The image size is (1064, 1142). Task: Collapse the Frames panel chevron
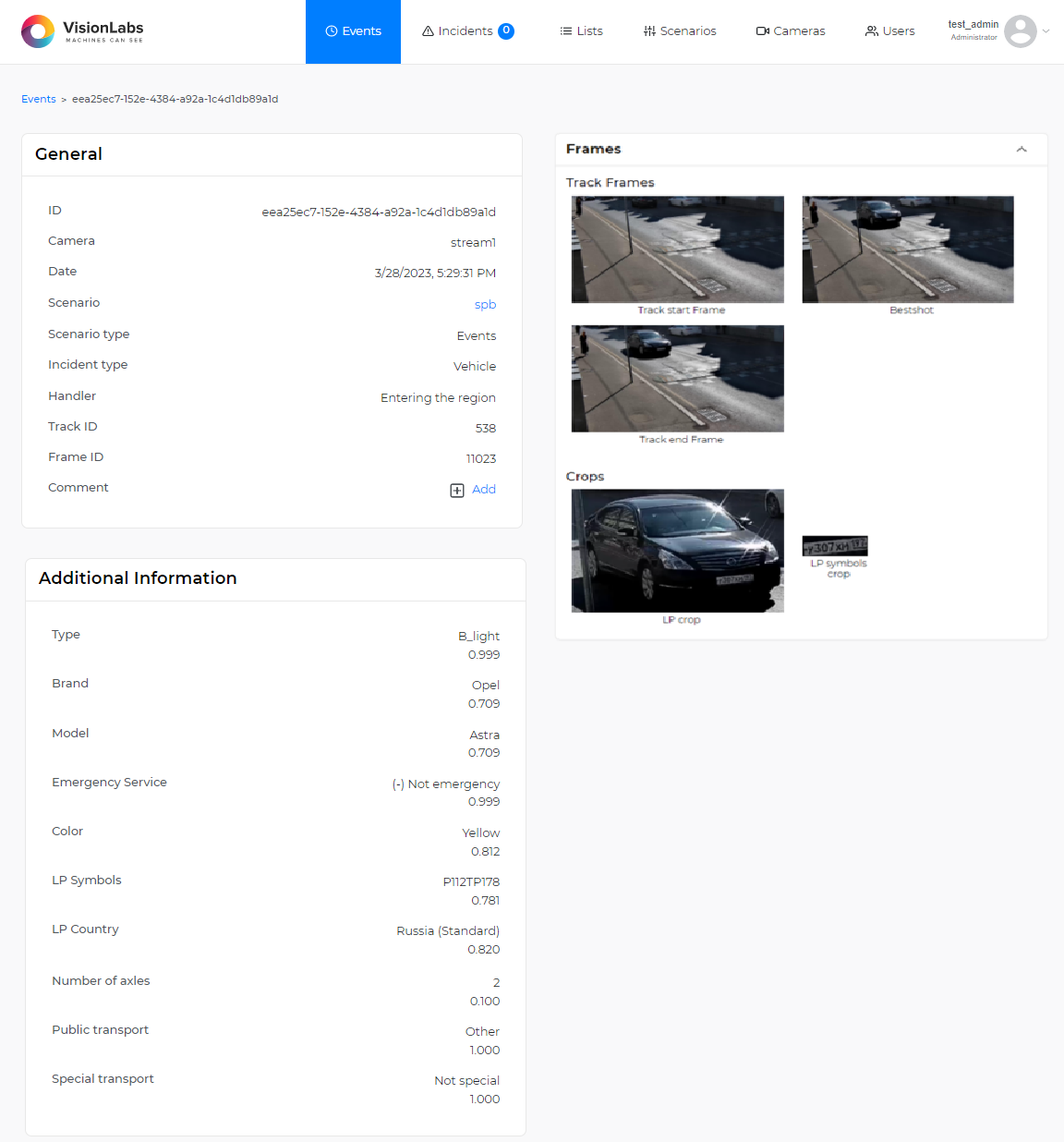pyautogui.click(x=1022, y=150)
